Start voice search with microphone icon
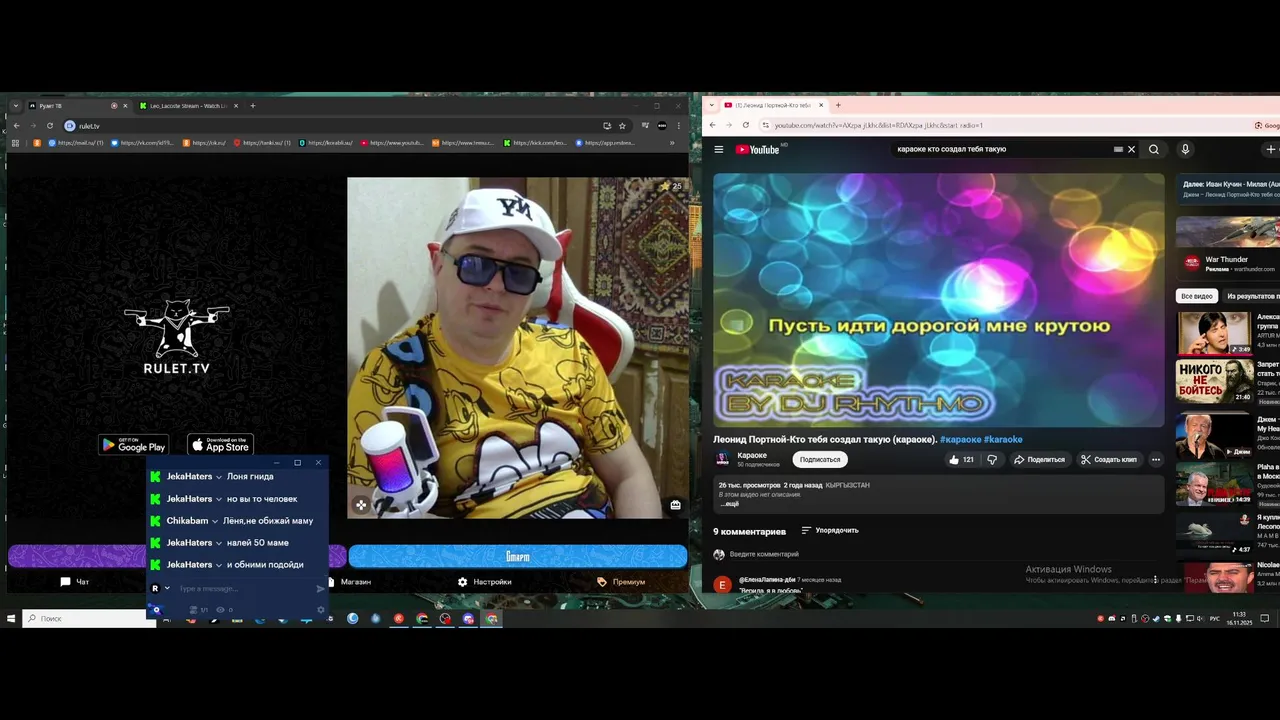Image resolution: width=1280 pixels, height=720 pixels. coord(1185,149)
